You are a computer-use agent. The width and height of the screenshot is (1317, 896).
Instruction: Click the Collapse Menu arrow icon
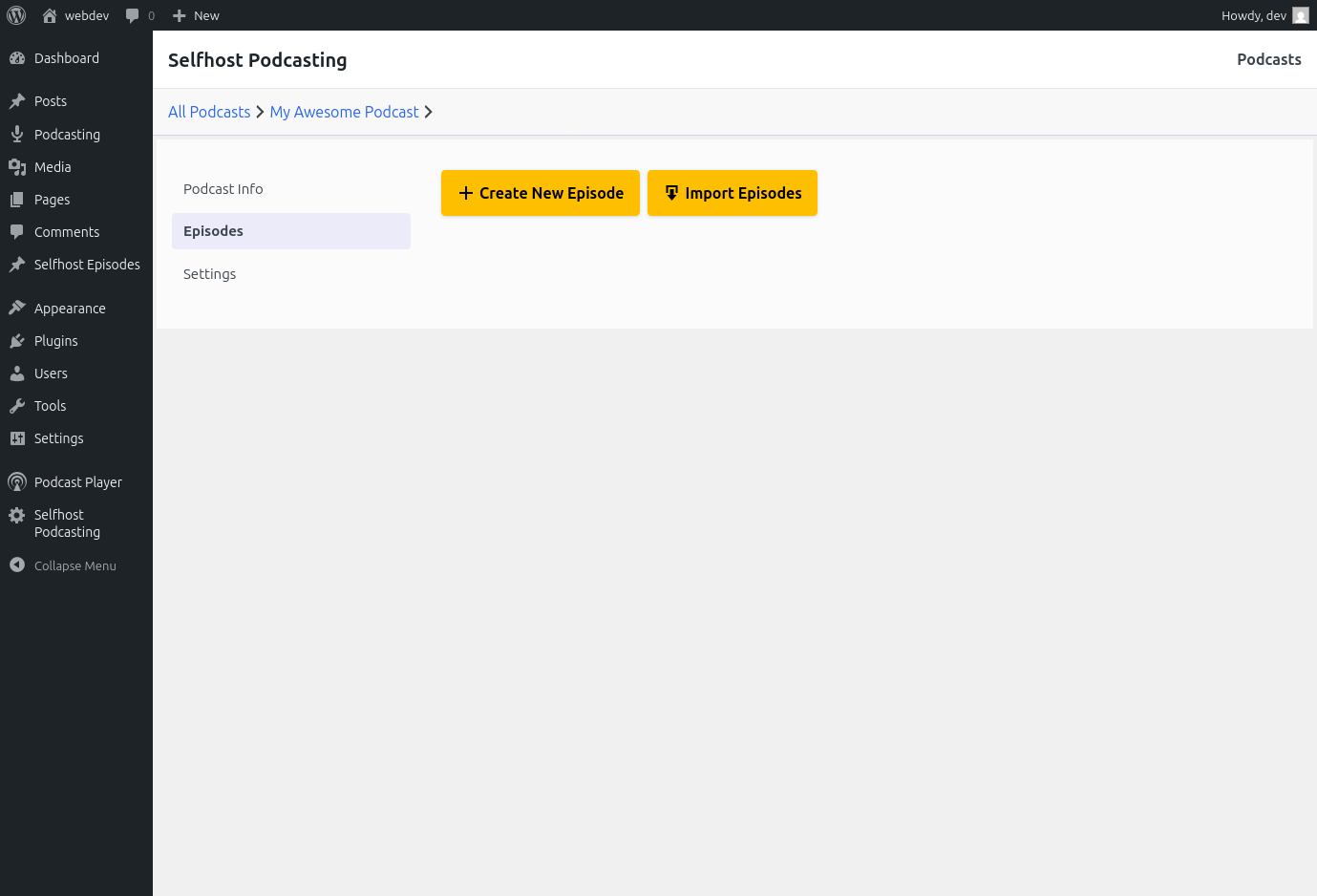tap(17, 565)
